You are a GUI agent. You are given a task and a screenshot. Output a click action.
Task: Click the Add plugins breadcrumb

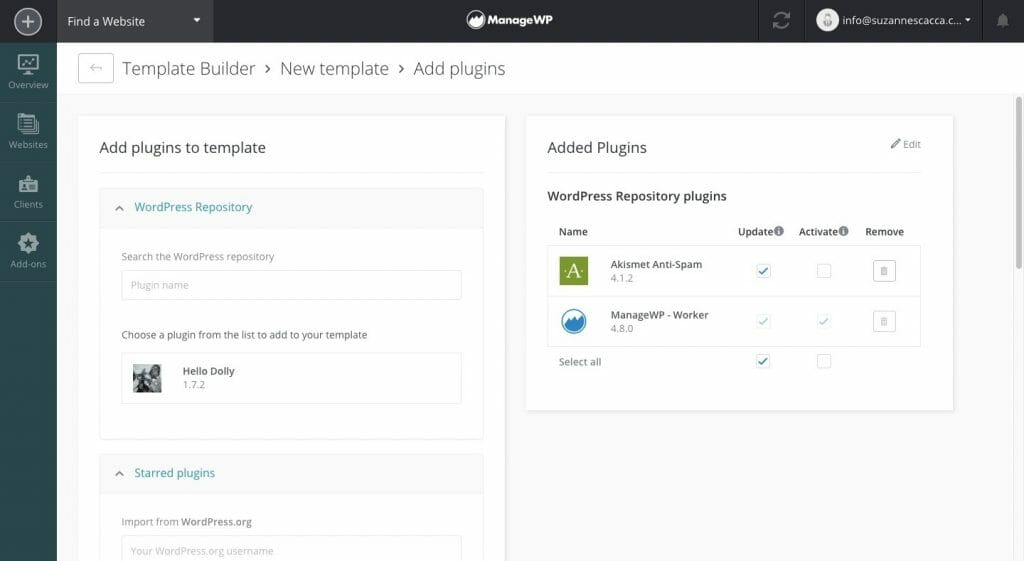(x=459, y=69)
